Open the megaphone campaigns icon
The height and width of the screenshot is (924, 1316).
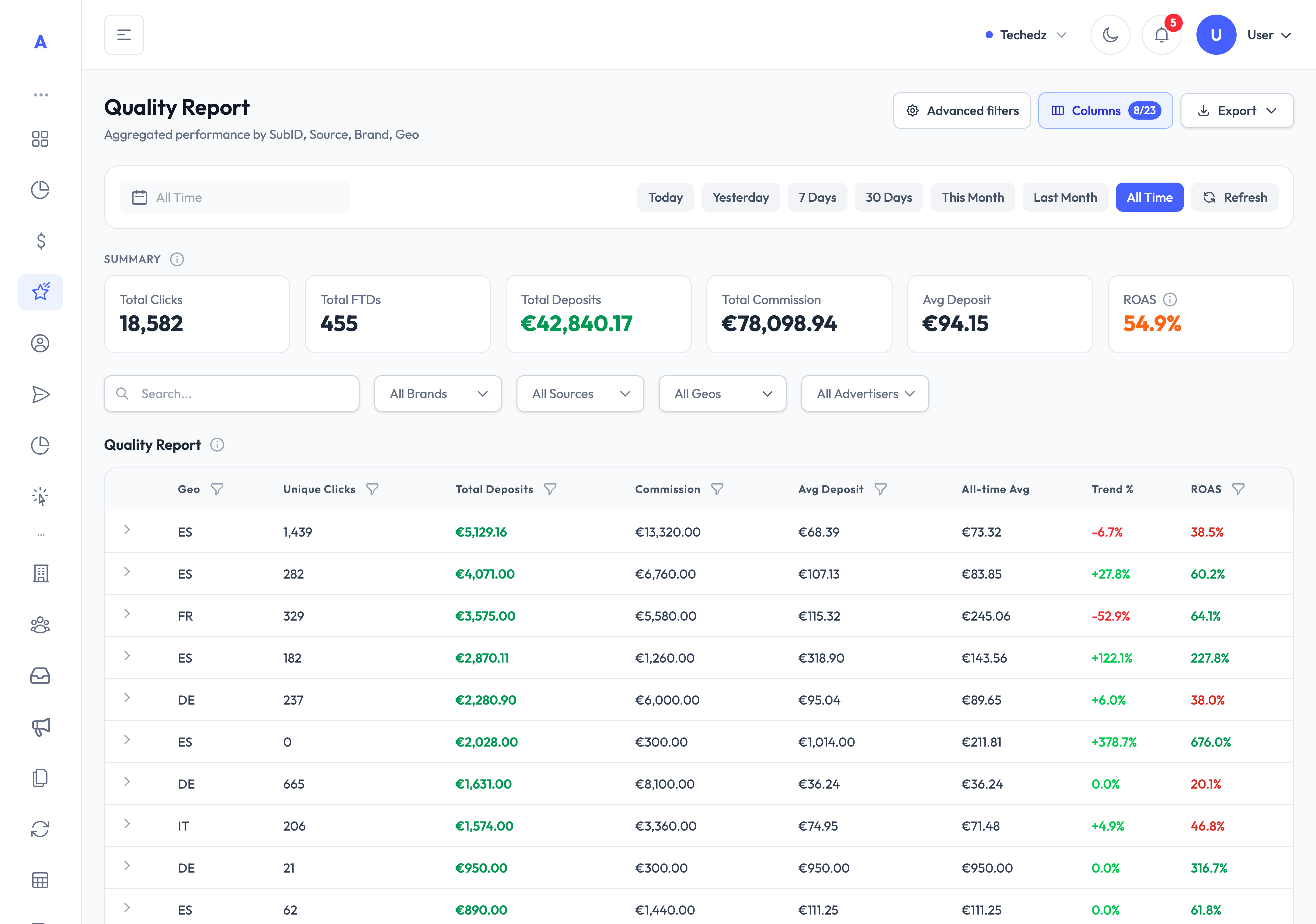(40, 727)
